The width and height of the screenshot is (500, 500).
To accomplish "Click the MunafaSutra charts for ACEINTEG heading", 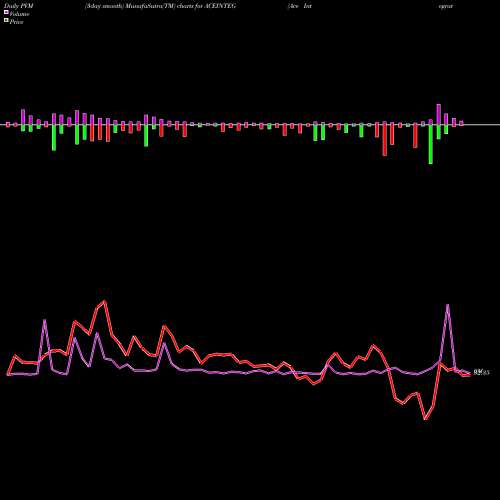I will (160, 6).
